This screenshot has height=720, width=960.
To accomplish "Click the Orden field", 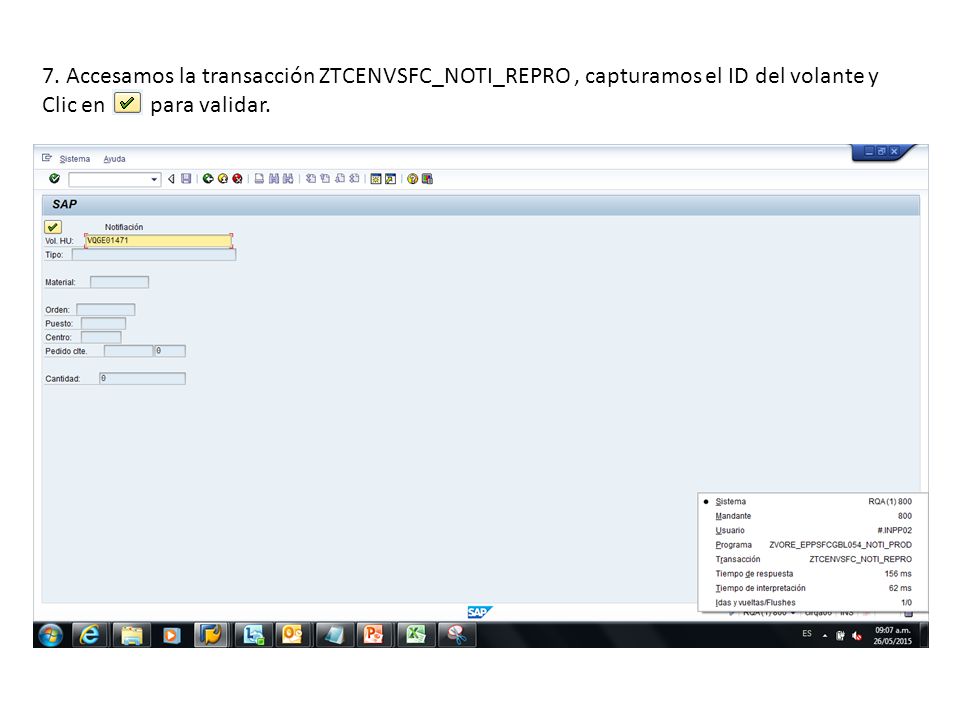I will [x=106, y=310].
